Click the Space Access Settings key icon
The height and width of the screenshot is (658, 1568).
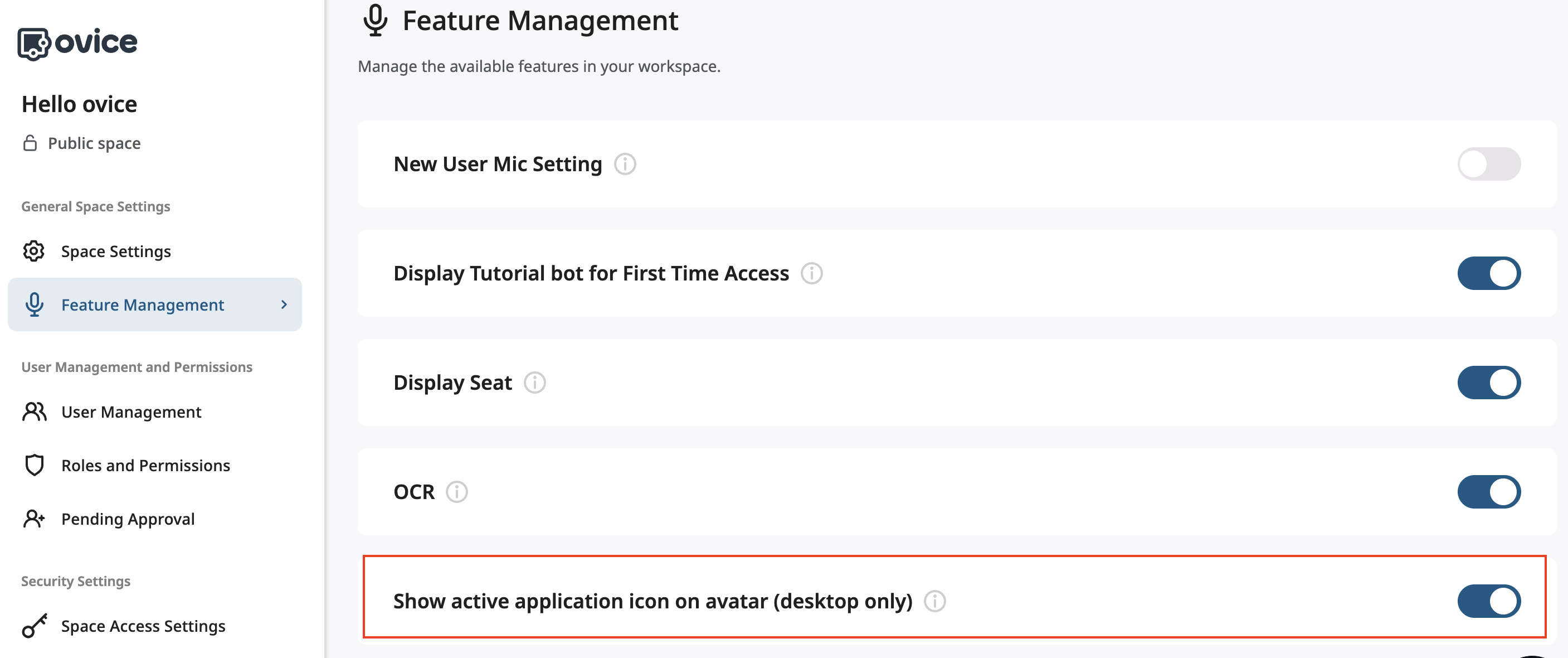[34, 626]
